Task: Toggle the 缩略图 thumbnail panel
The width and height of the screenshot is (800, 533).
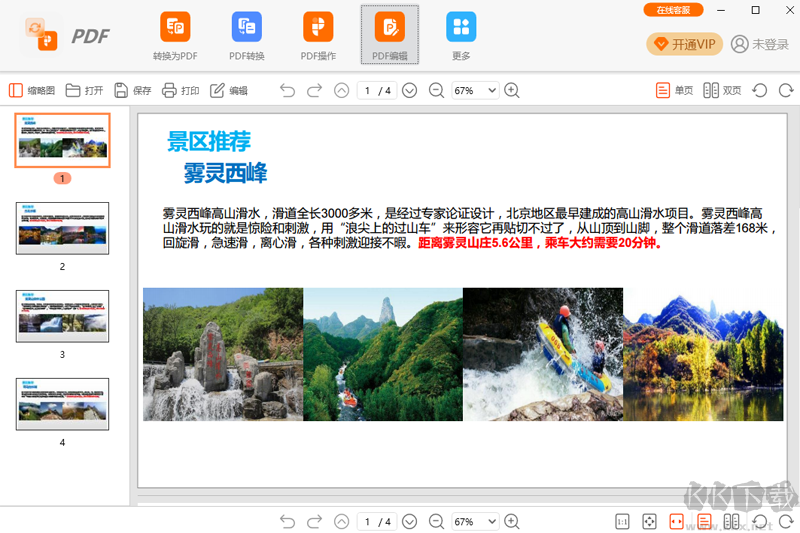Action: coord(32,91)
